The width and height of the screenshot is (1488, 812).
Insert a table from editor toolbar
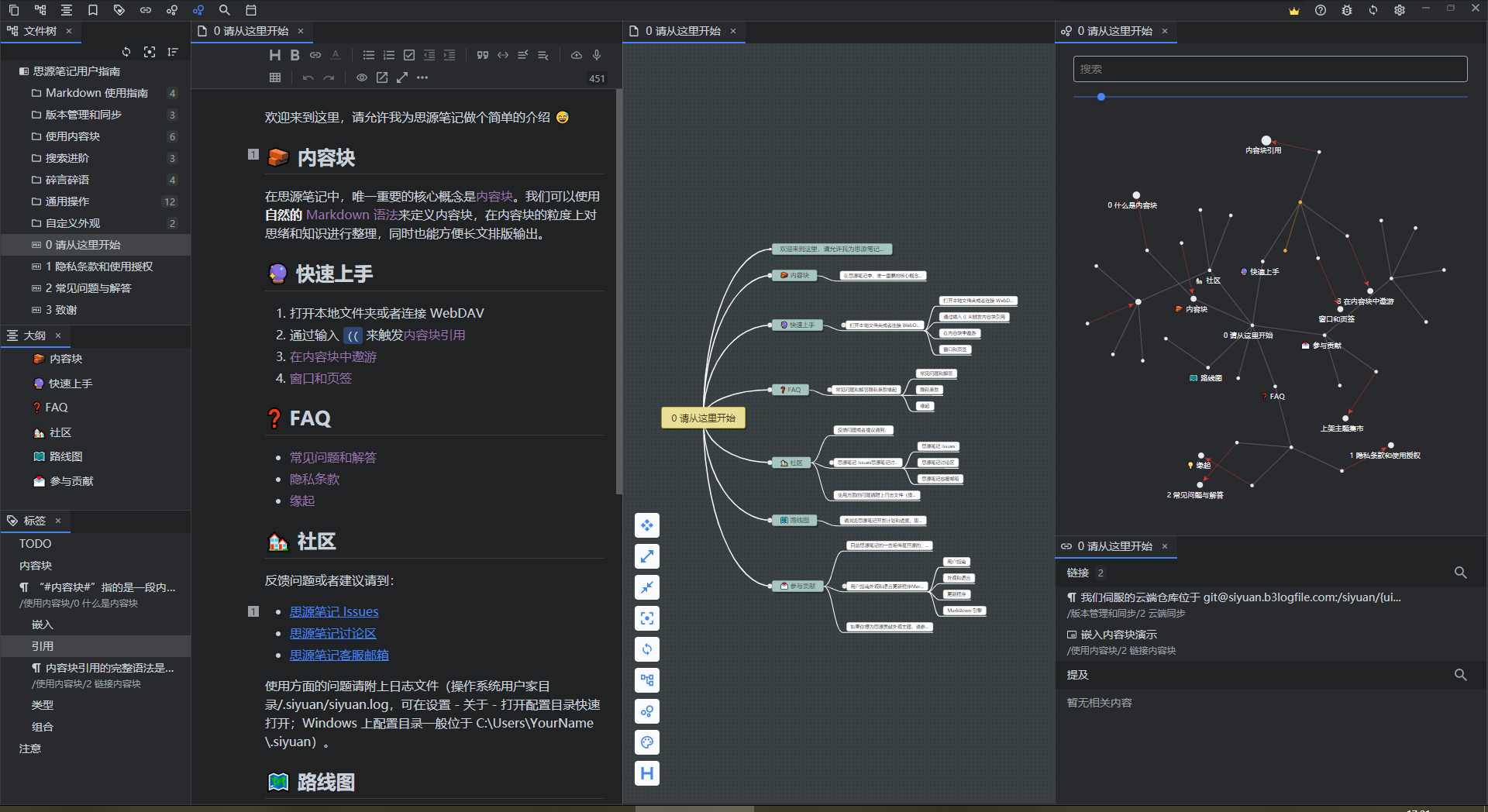click(274, 77)
